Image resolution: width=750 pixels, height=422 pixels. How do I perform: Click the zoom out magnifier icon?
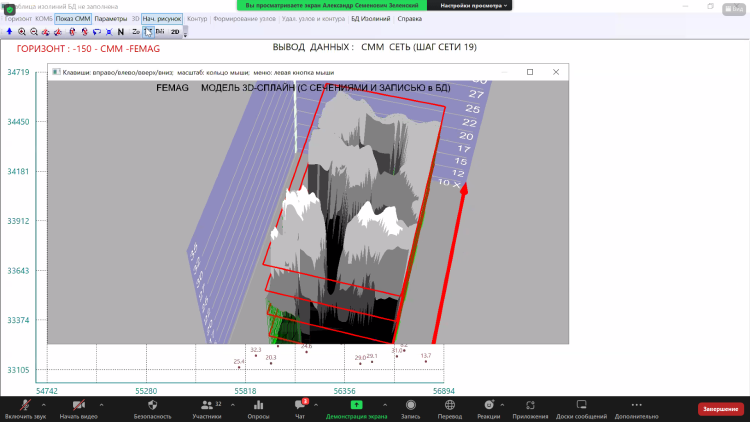click(33, 32)
